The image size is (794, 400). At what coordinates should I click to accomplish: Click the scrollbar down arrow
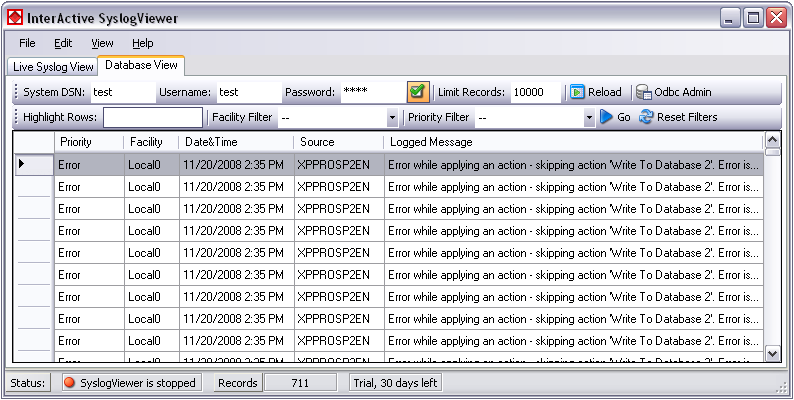(x=772, y=353)
